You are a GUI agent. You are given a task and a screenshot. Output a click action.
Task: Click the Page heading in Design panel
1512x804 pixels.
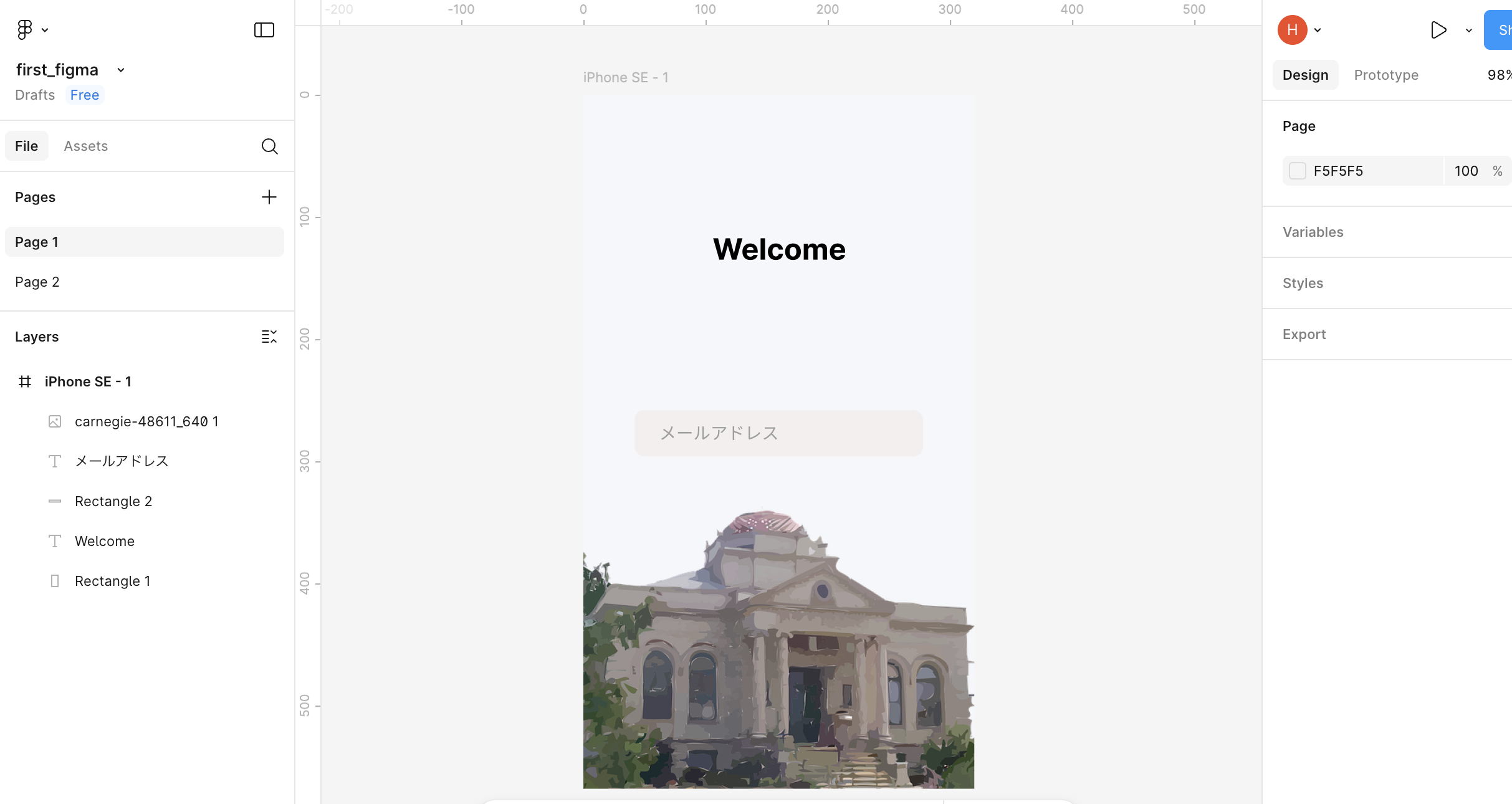coord(1299,126)
